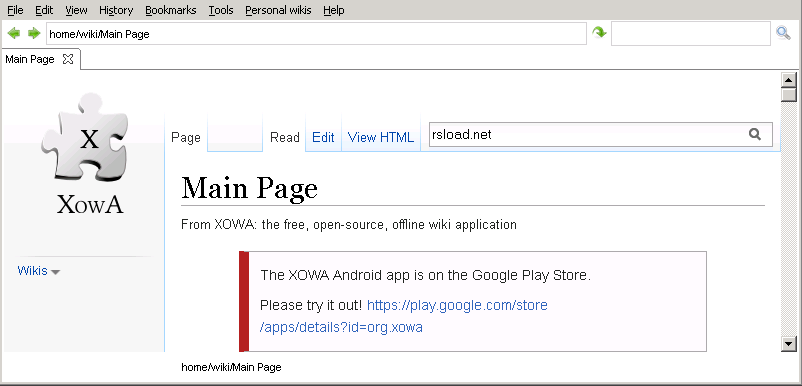Close the Main Page tab
The width and height of the screenshot is (802, 386).
(x=68, y=59)
